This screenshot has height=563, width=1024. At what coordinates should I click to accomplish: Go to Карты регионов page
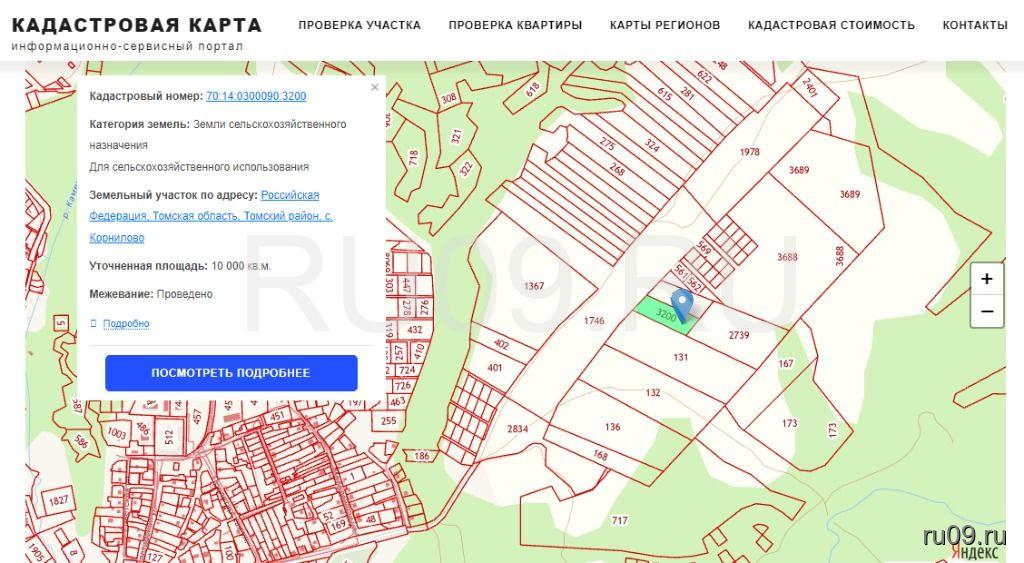665,25
